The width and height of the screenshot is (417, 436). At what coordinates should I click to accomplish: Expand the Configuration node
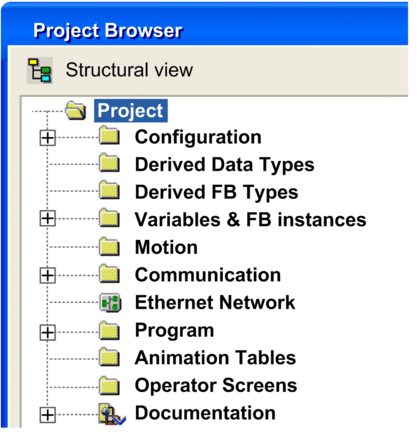pos(47,138)
